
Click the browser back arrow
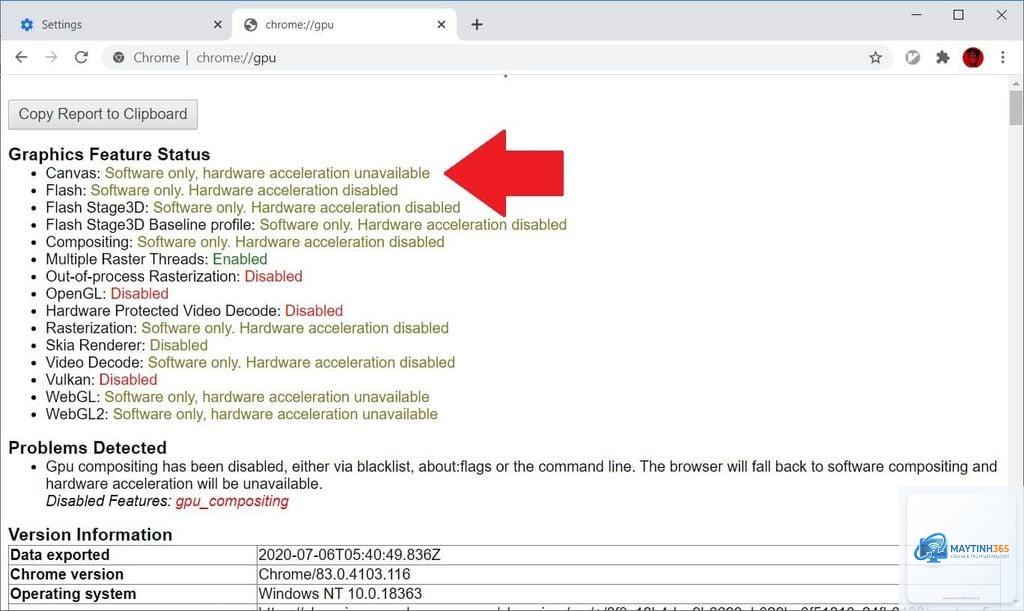21,57
